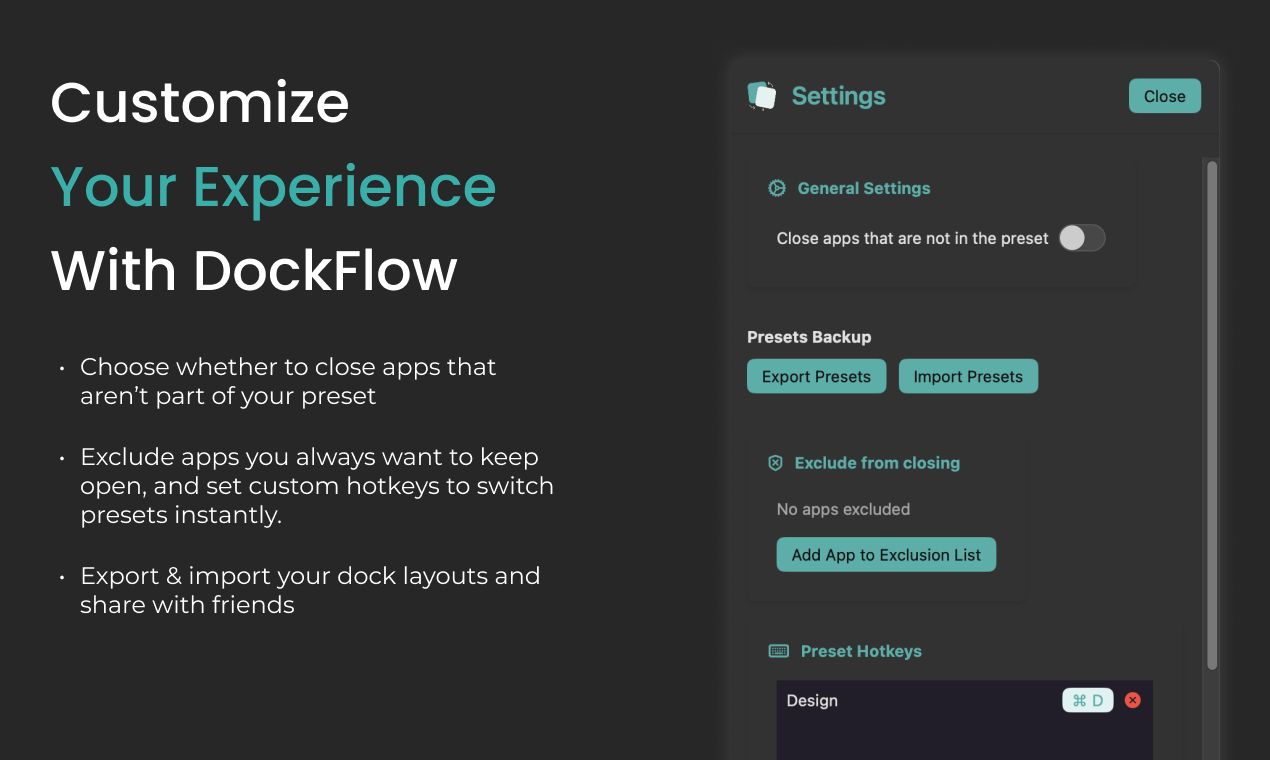This screenshot has width=1270, height=760.
Task: Click the General Settings gear icon
Action: tap(776, 188)
